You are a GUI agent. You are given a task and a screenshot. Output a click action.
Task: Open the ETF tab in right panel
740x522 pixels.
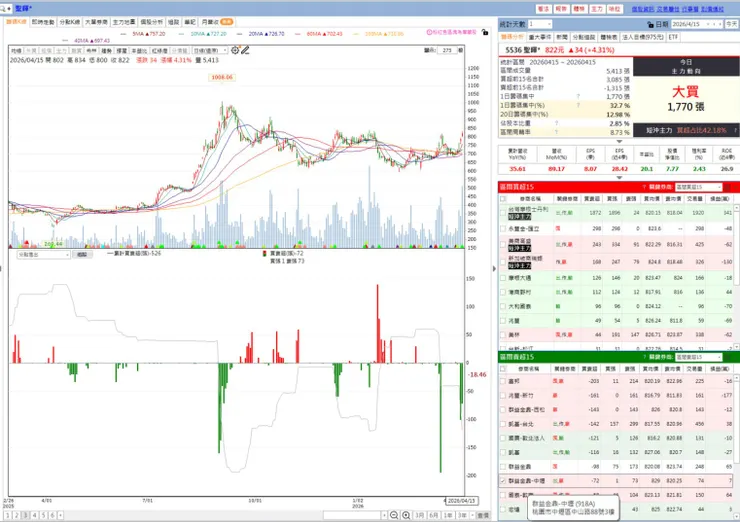tap(673, 37)
